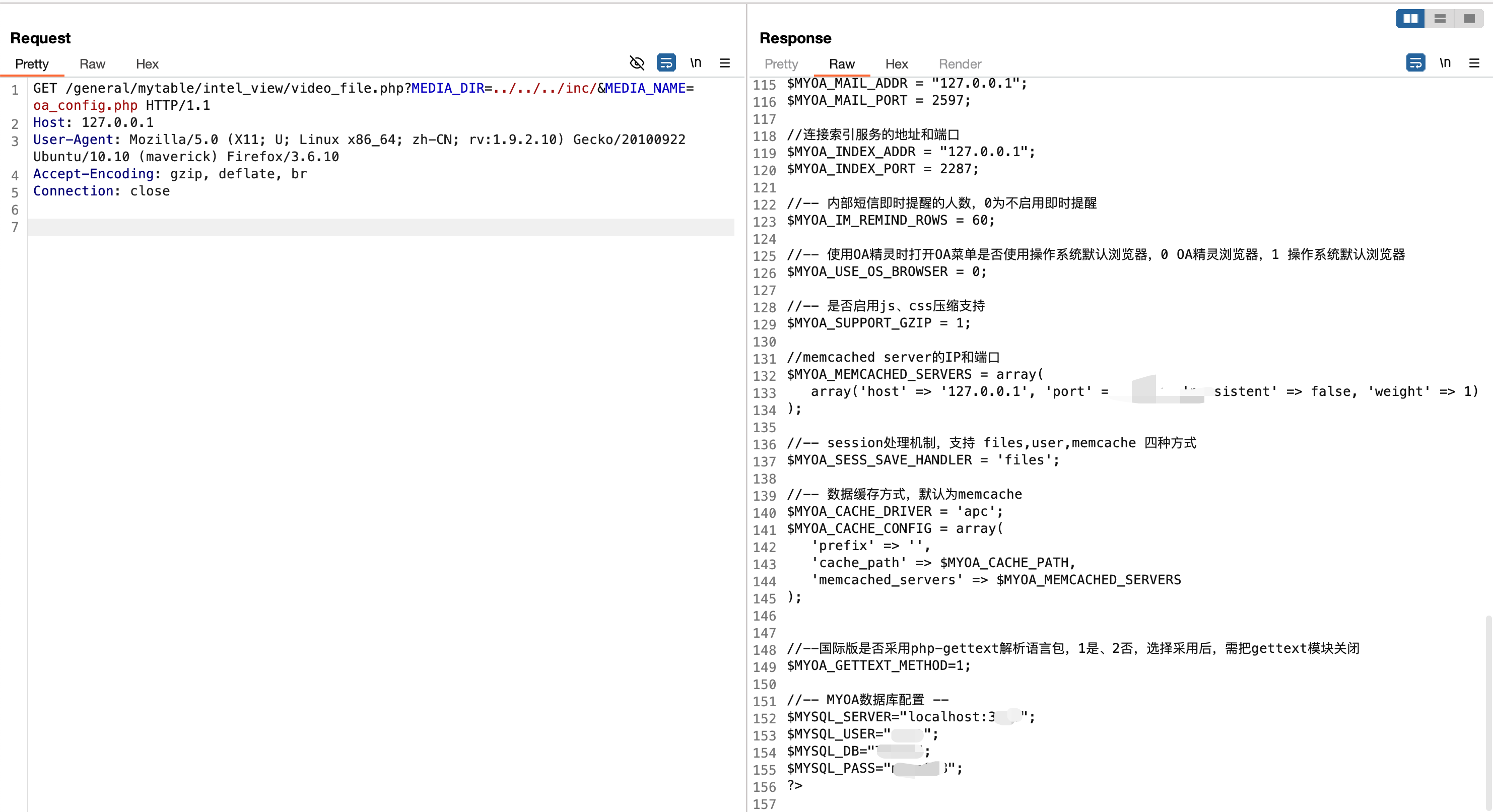1493x812 pixels.
Task: Click the Response panel heading
Action: (x=795, y=38)
